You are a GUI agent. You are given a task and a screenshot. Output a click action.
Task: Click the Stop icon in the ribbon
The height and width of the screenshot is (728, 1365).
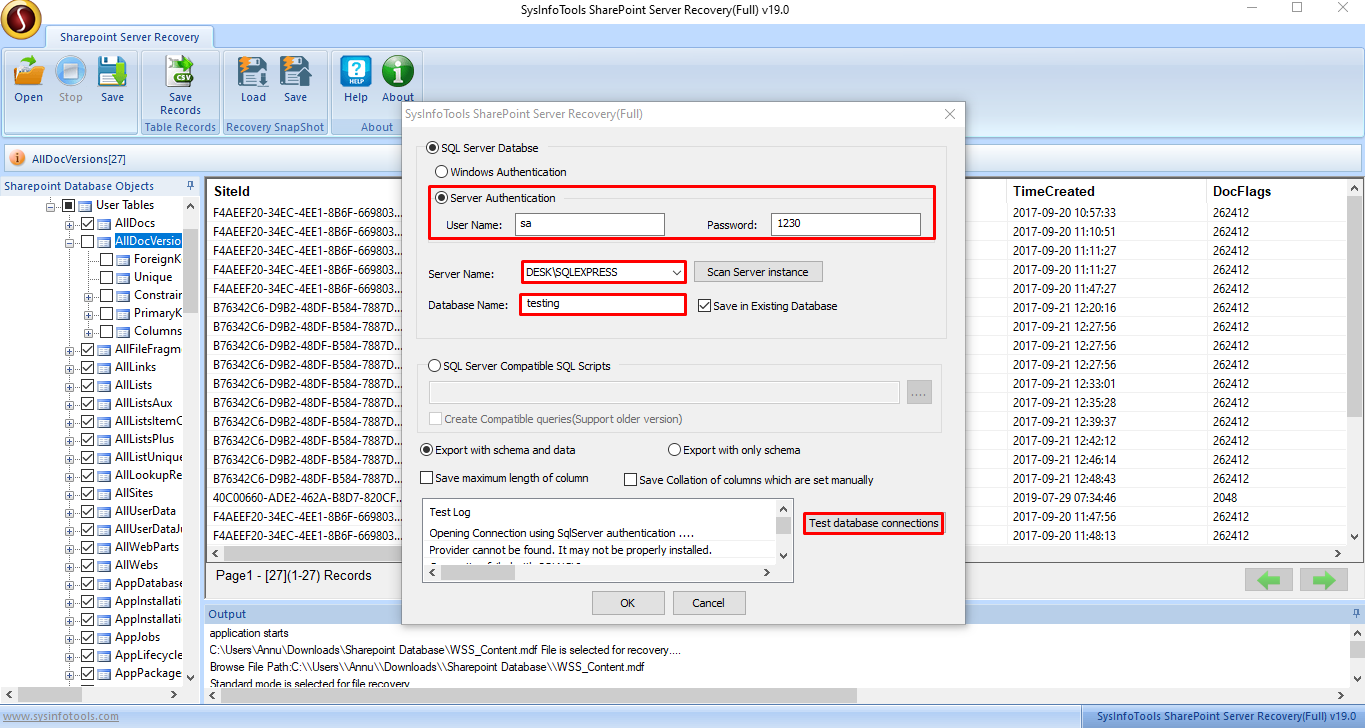[71, 72]
